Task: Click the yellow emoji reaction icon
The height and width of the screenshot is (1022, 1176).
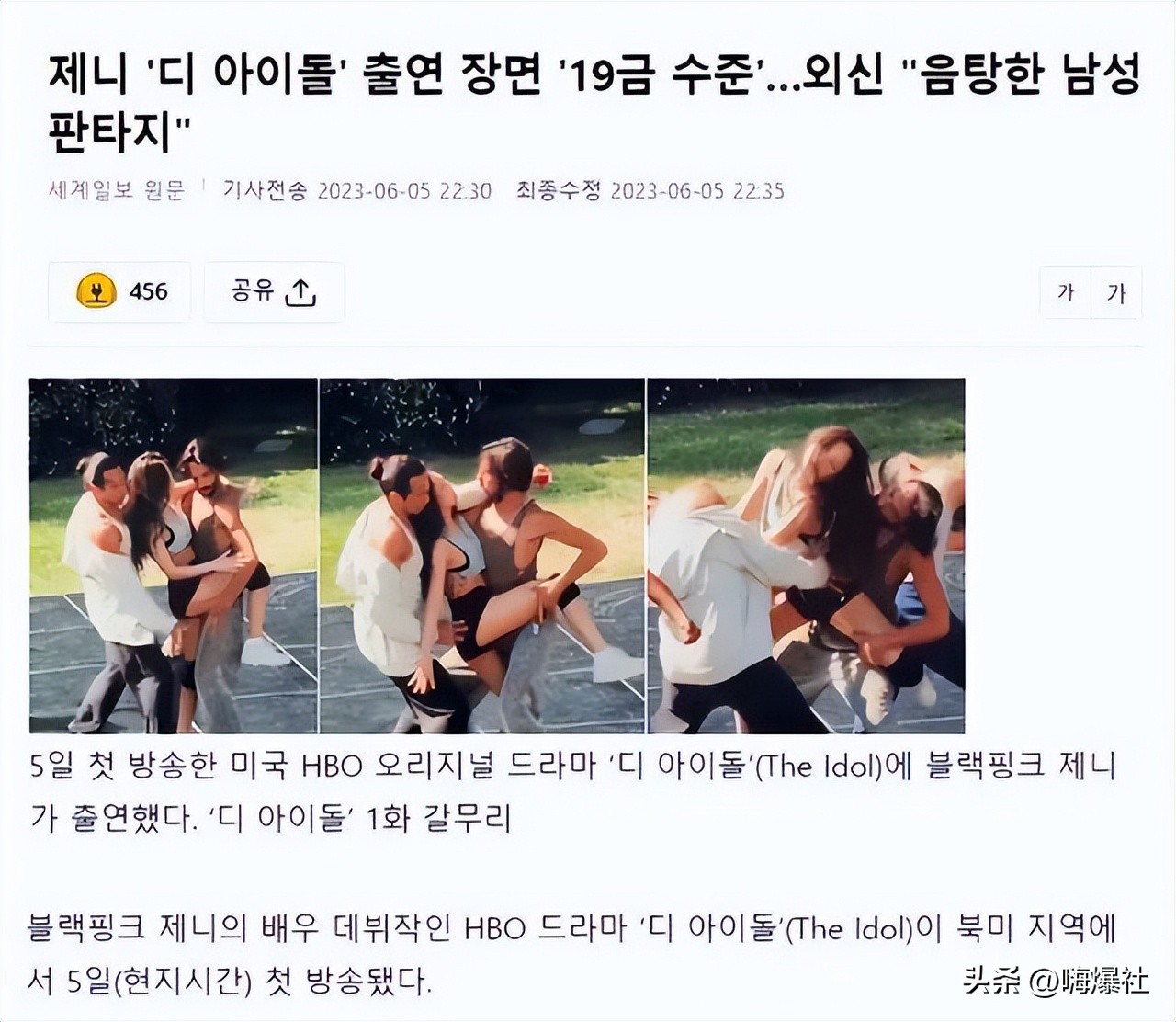Action: [x=96, y=291]
